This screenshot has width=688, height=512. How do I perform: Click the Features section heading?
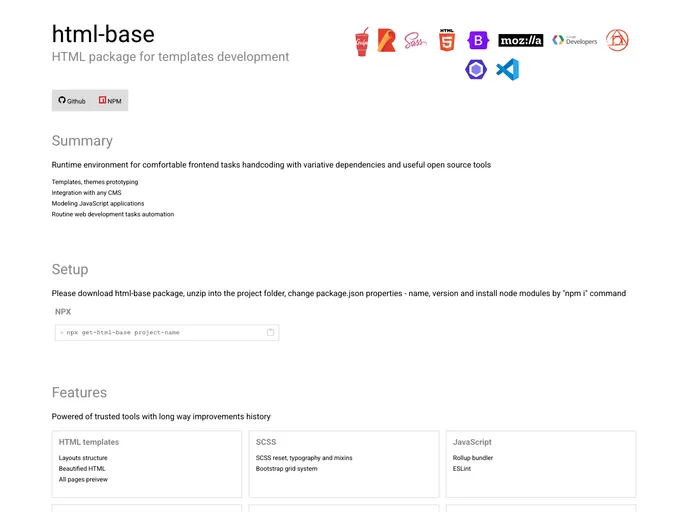pos(79,393)
